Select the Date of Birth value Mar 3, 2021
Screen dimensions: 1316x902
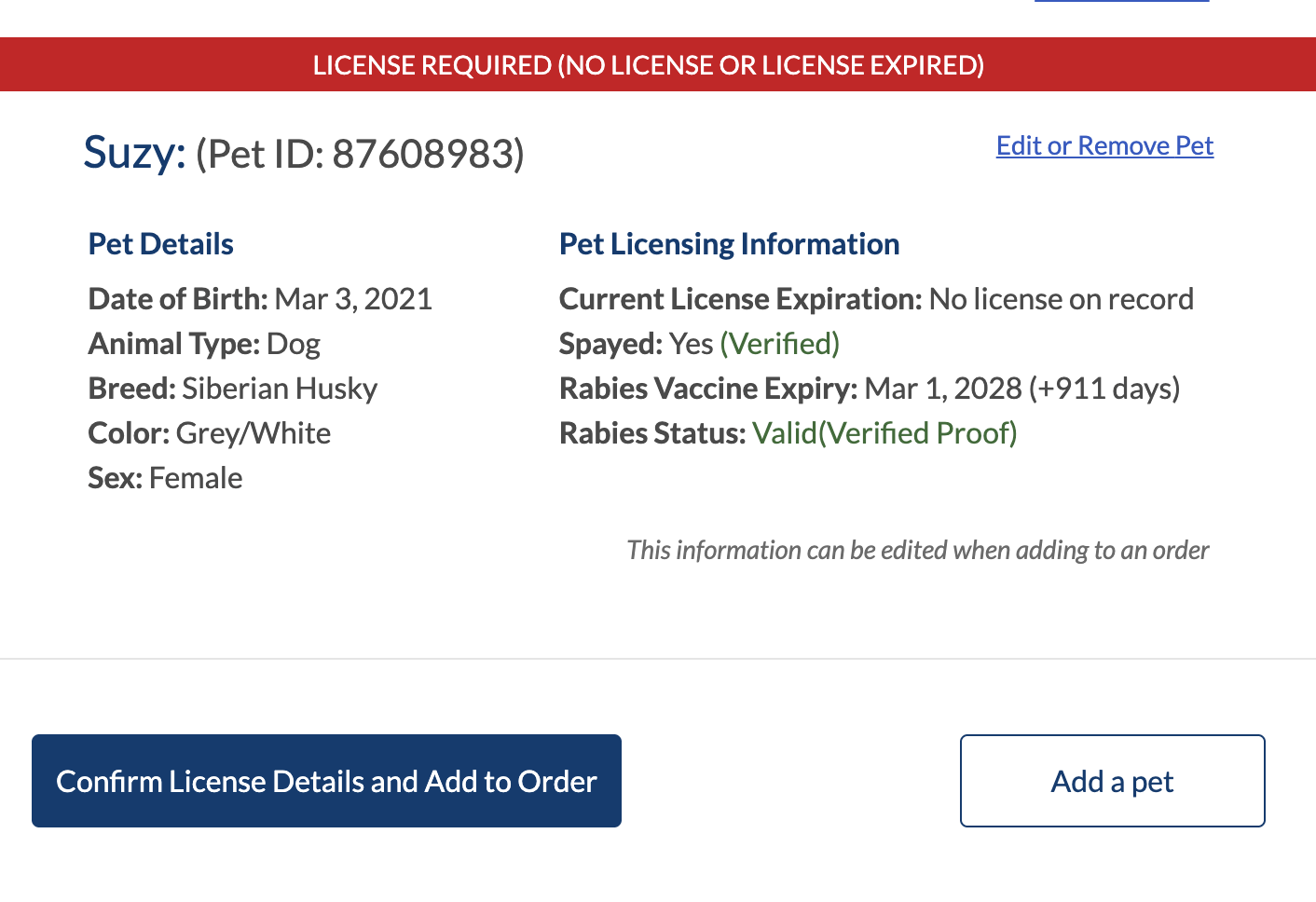point(353,298)
